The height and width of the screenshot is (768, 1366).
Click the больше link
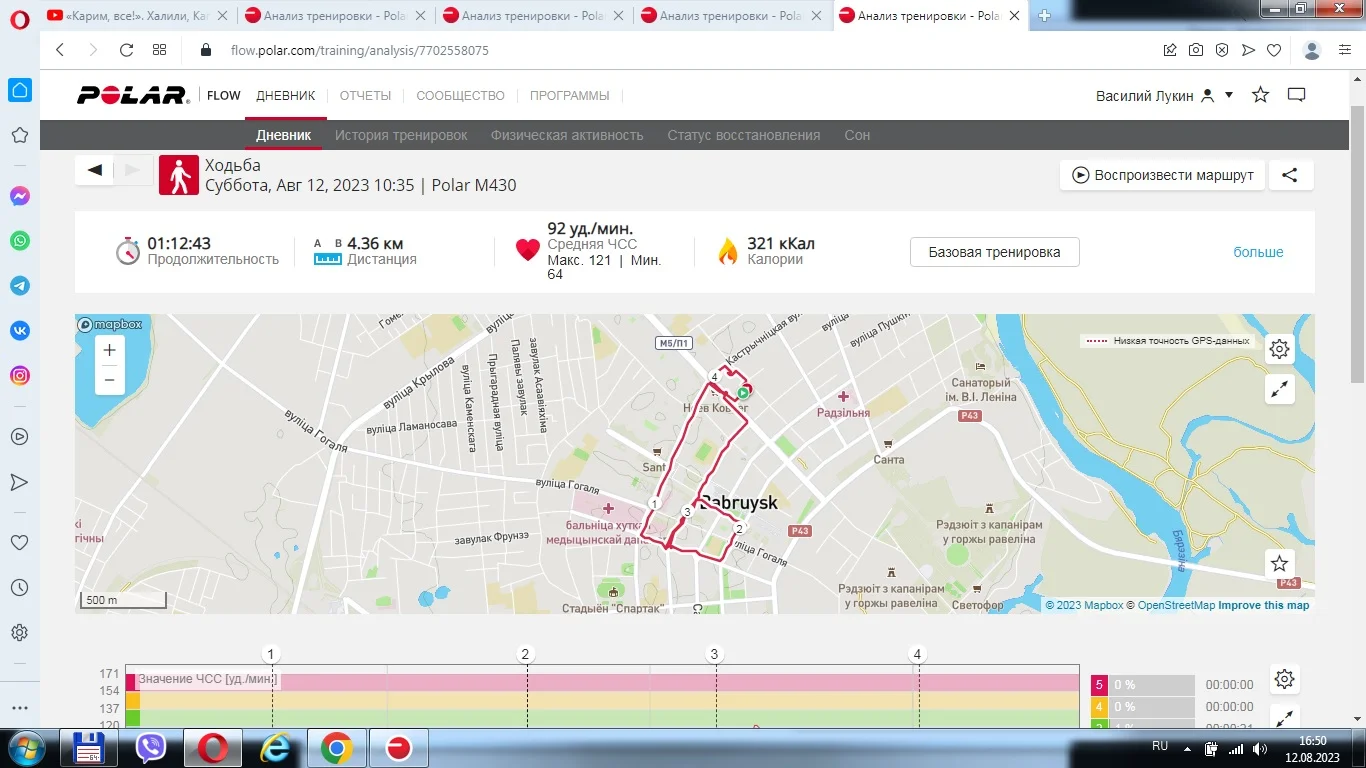tap(1258, 252)
